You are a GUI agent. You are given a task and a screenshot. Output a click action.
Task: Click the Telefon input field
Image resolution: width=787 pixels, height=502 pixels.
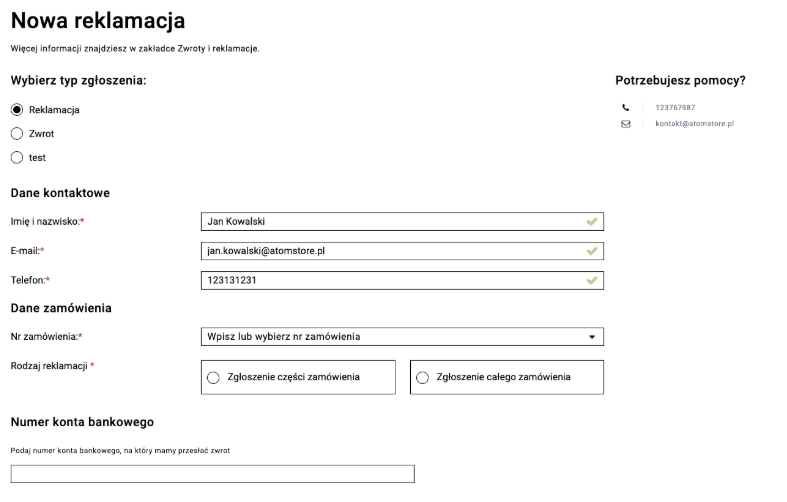point(390,281)
